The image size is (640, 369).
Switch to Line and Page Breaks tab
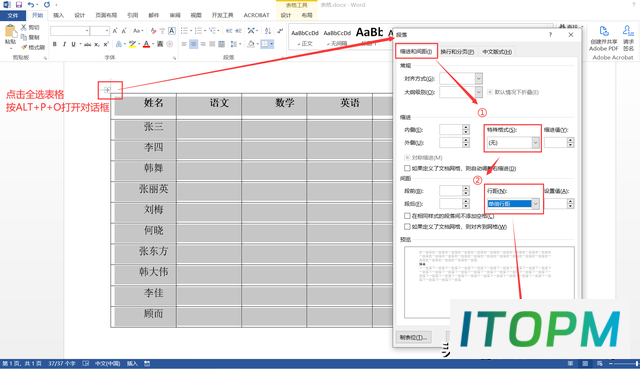457,52
